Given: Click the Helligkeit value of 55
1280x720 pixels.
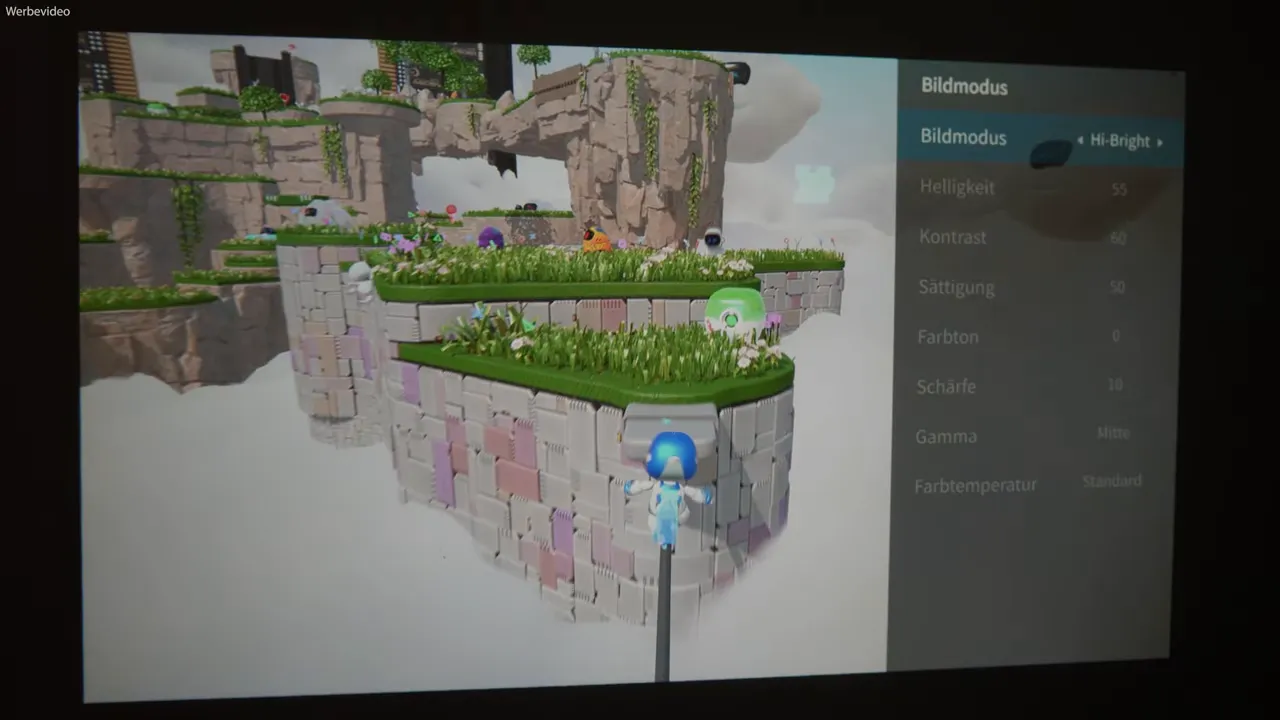Looking at the screenshot, I should click(x=1119, y=189).
